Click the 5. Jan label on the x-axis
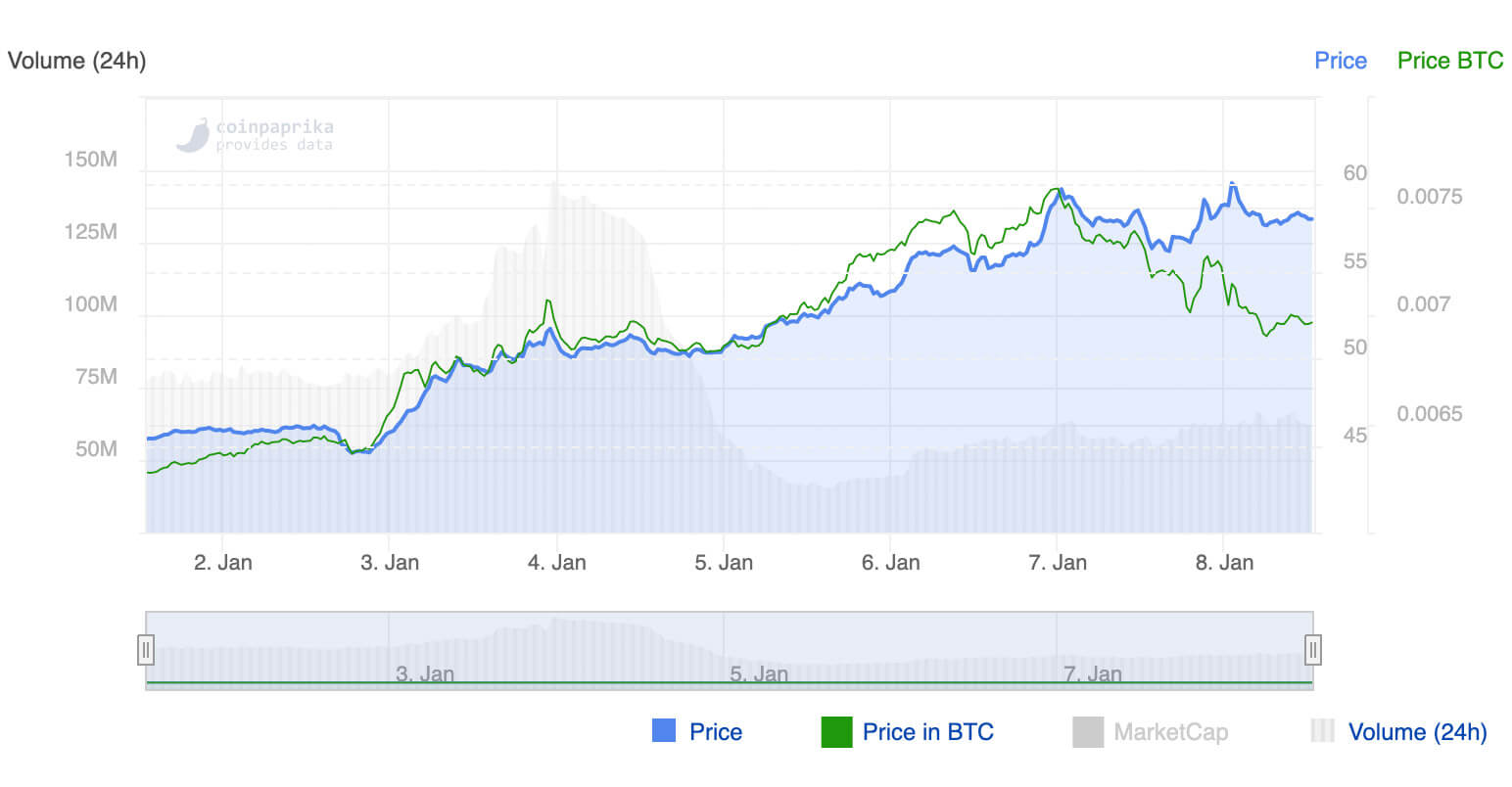Viewport: 1512px width, 787px height. [x=724, y=563]
